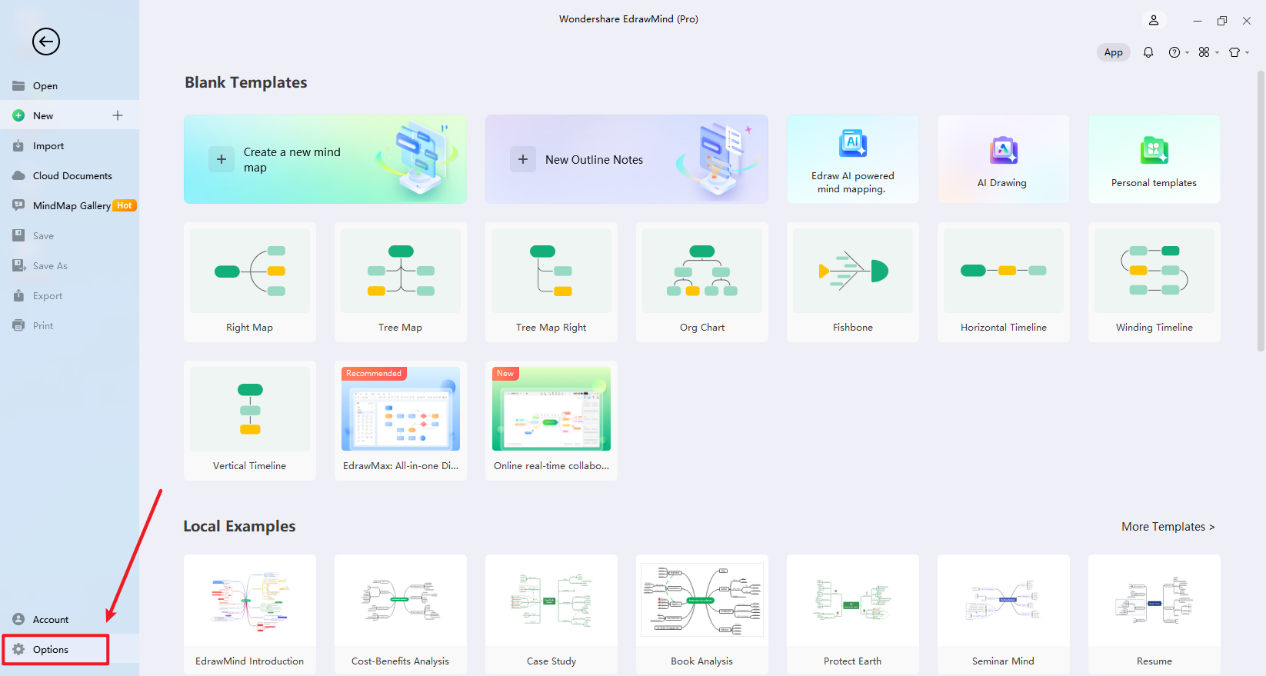1266x676 pixels.
Task: Click the App button
Action: (x=1113, y=52)
